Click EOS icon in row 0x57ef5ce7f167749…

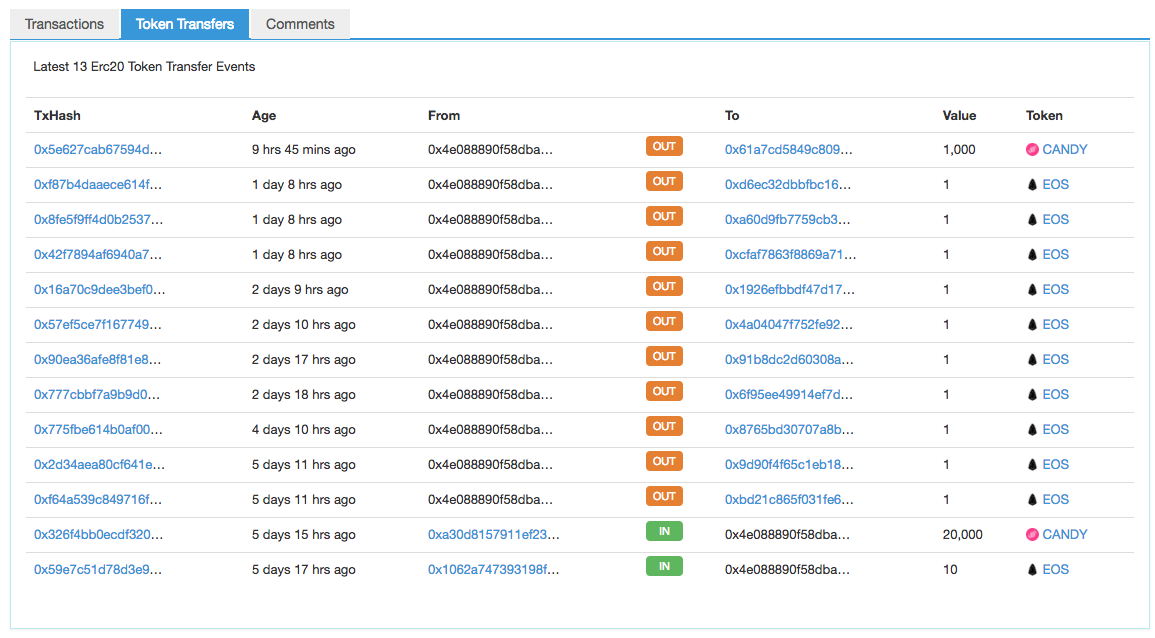click(1032, 325)
